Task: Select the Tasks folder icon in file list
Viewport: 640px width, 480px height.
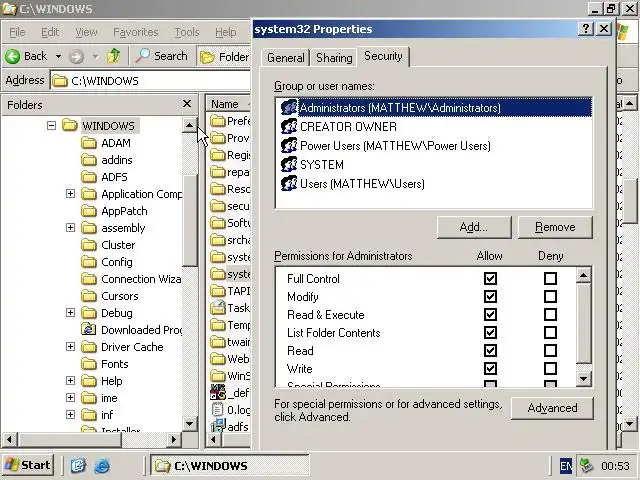Action: 218,308
